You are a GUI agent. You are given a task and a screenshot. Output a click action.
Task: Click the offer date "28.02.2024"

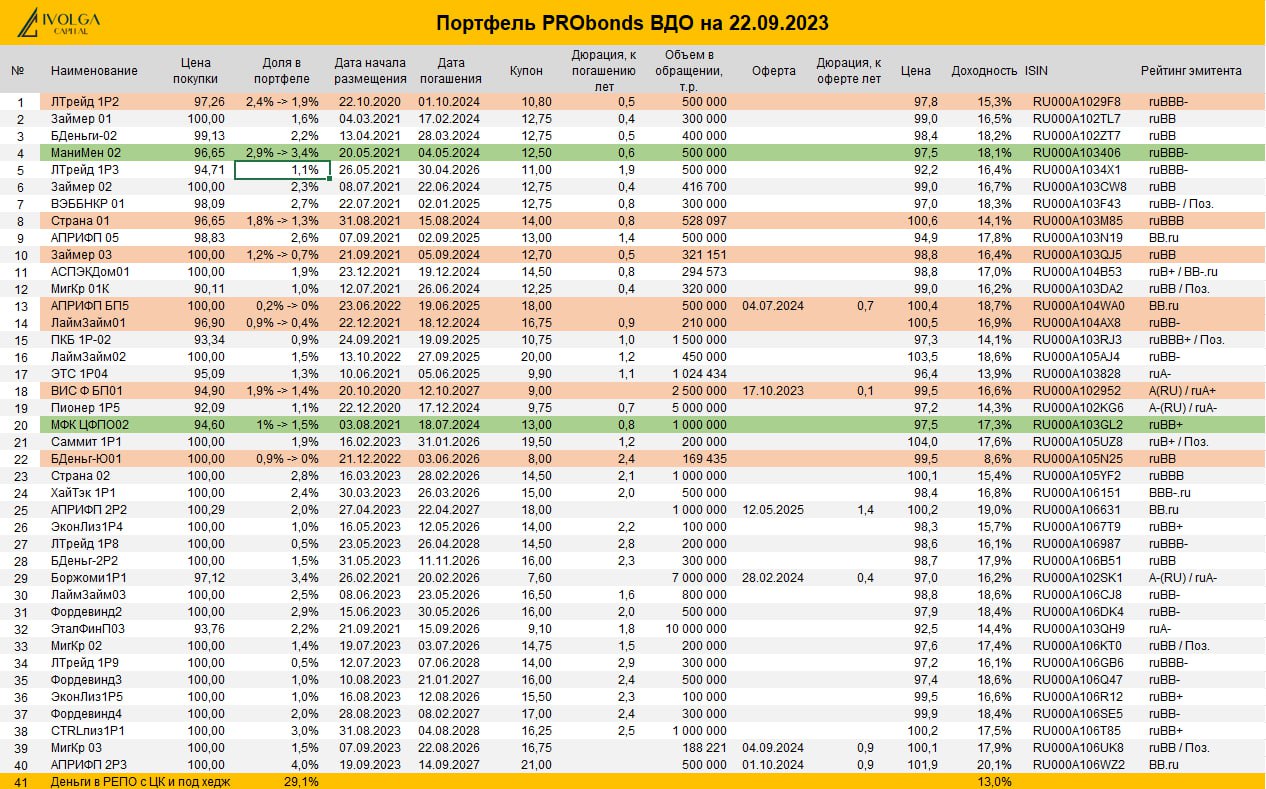click(x=773, y=578)
